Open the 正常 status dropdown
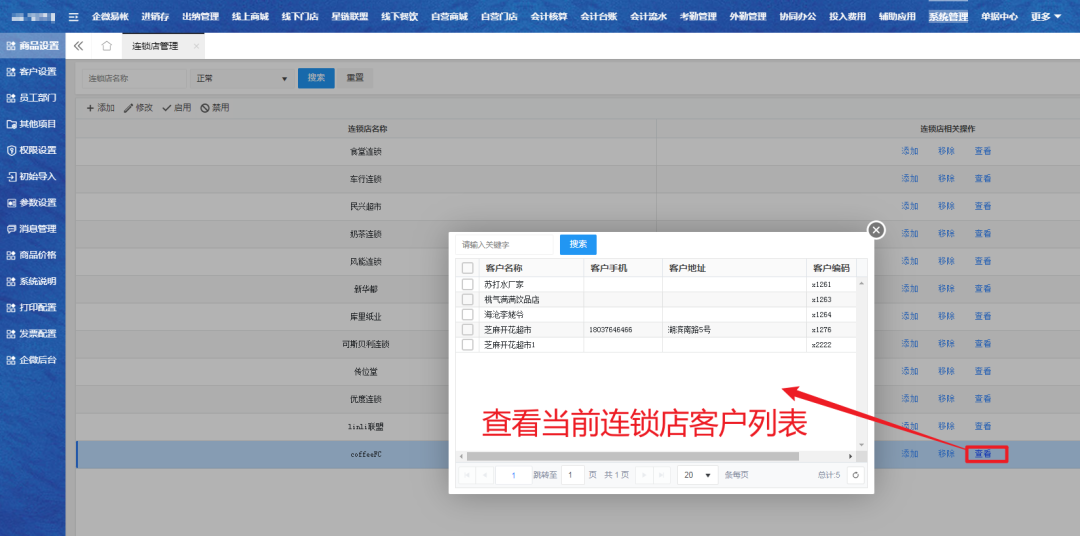 coord(241,78)
